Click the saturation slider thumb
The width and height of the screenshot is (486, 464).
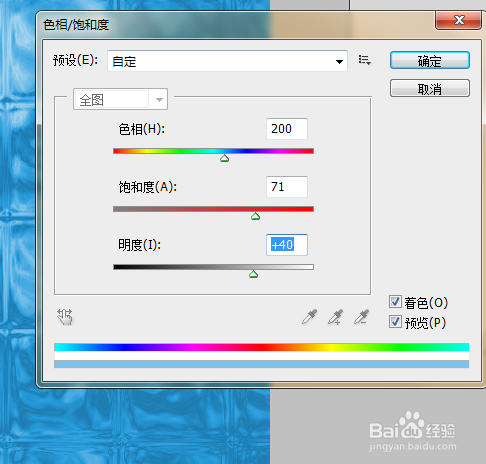coord(255,216)
